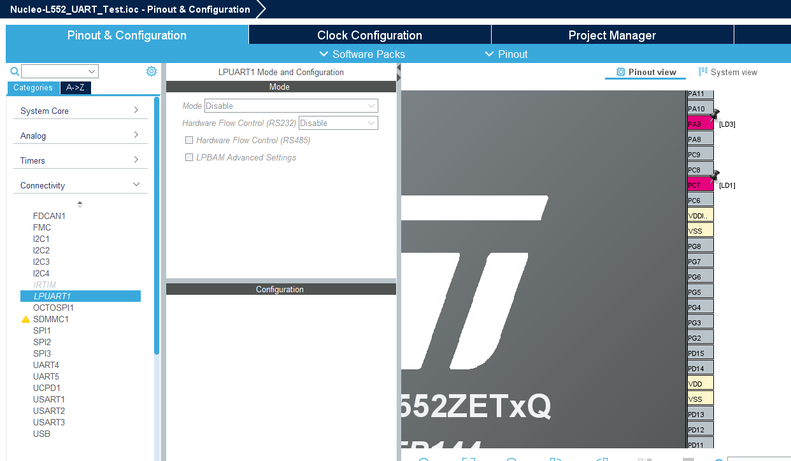This screenshot has height=461, width=791.
Task: Select FMC peripheral
Action: pos(42,227)
